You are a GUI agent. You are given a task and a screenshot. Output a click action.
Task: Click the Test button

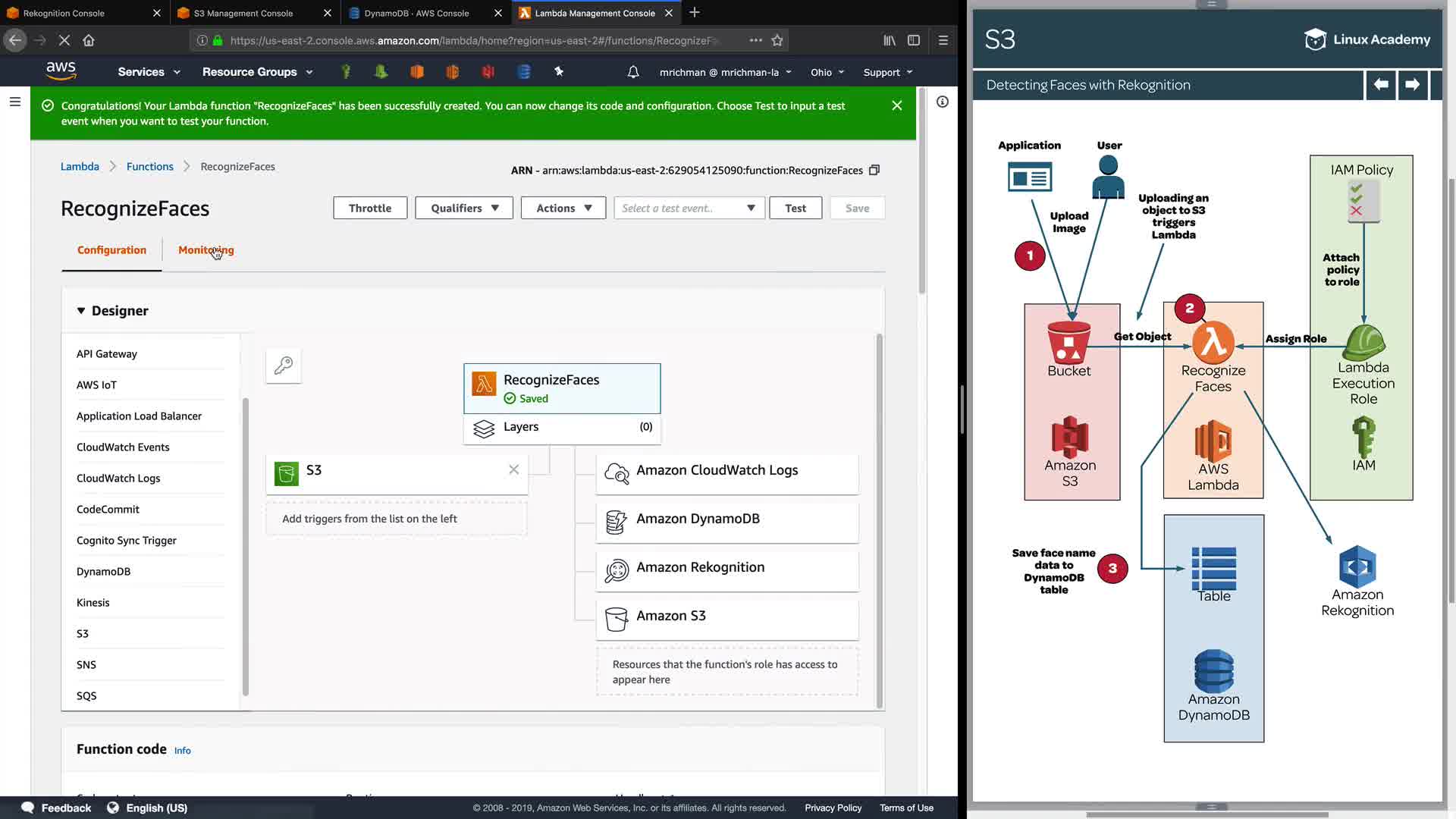coord(795,208)
